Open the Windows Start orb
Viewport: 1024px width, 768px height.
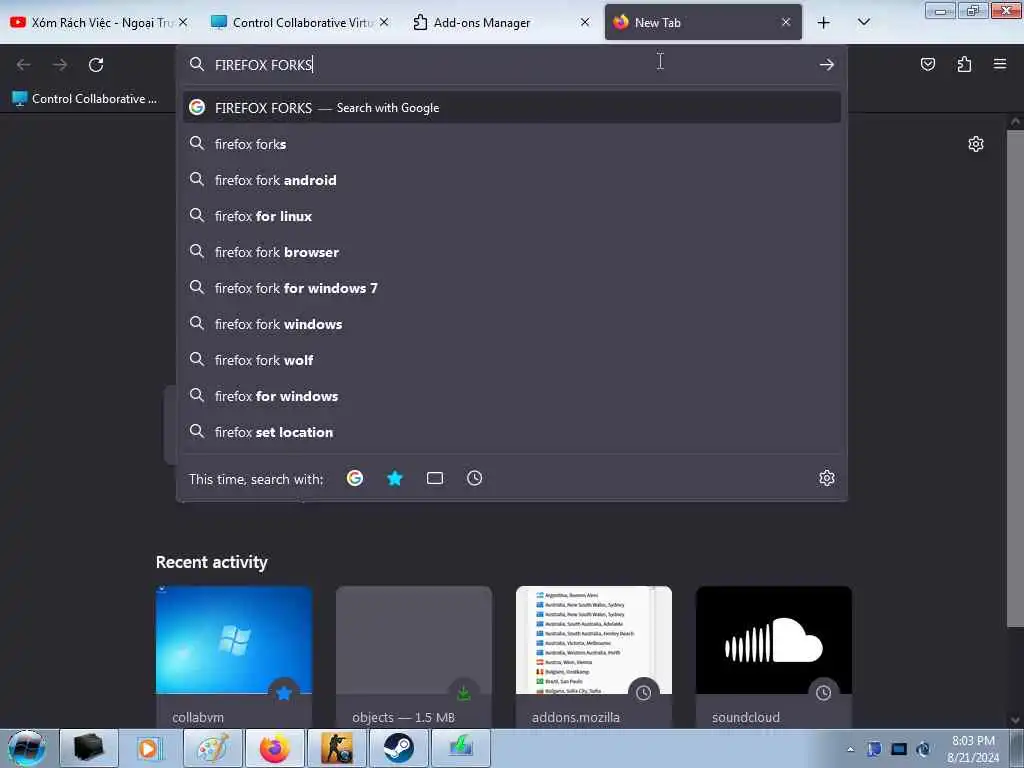tap(27, 748)
